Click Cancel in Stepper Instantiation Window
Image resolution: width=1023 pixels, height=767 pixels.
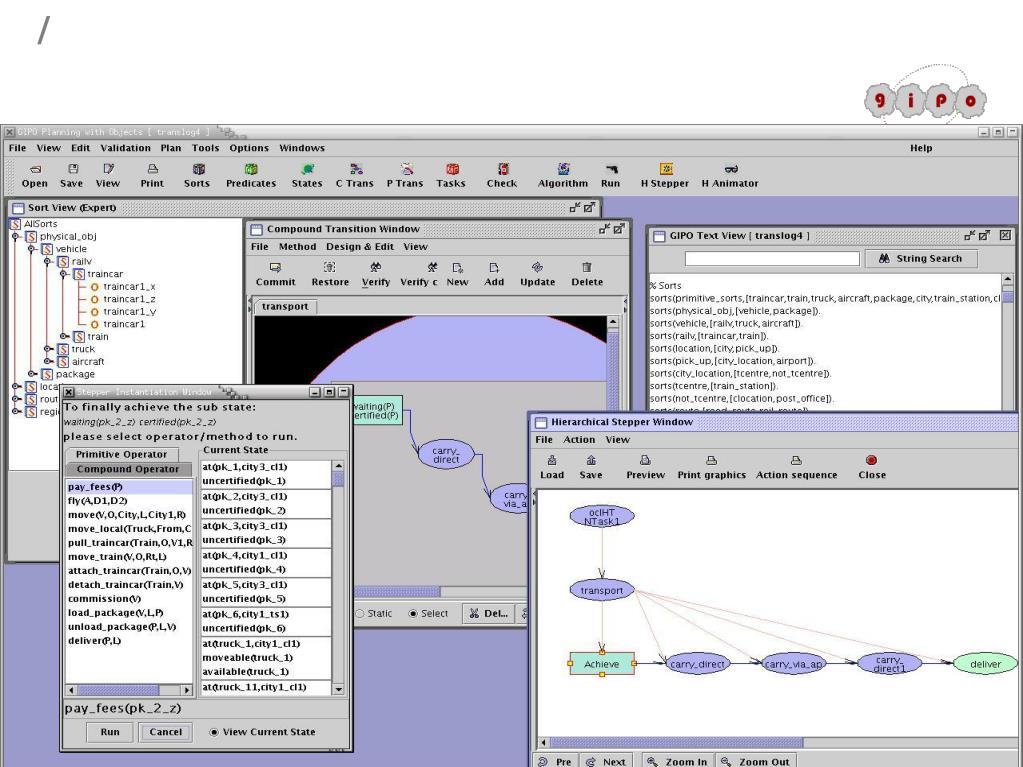pos(166,732)
